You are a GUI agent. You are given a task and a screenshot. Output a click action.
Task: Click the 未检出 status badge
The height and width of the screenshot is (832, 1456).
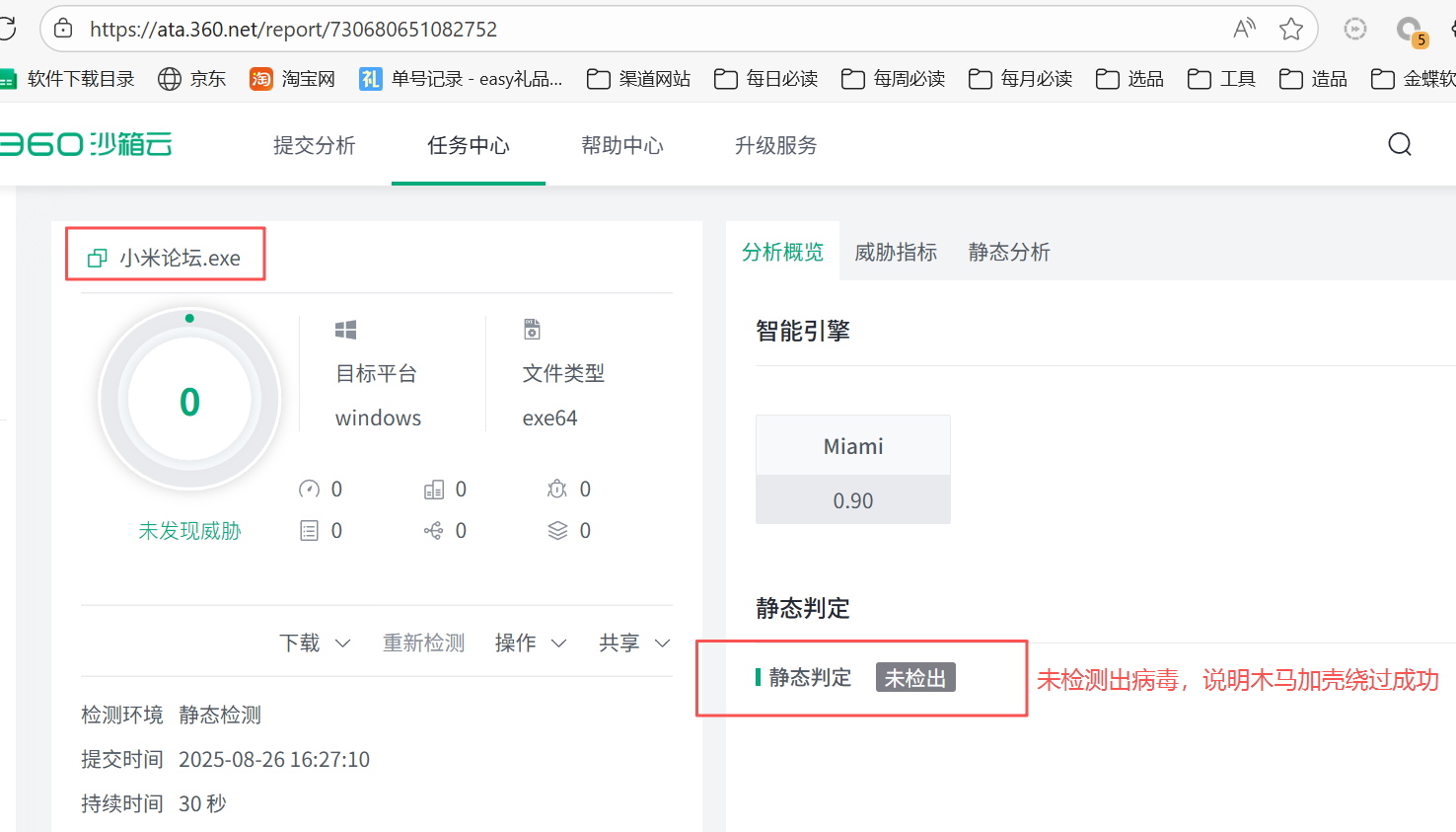915,678
